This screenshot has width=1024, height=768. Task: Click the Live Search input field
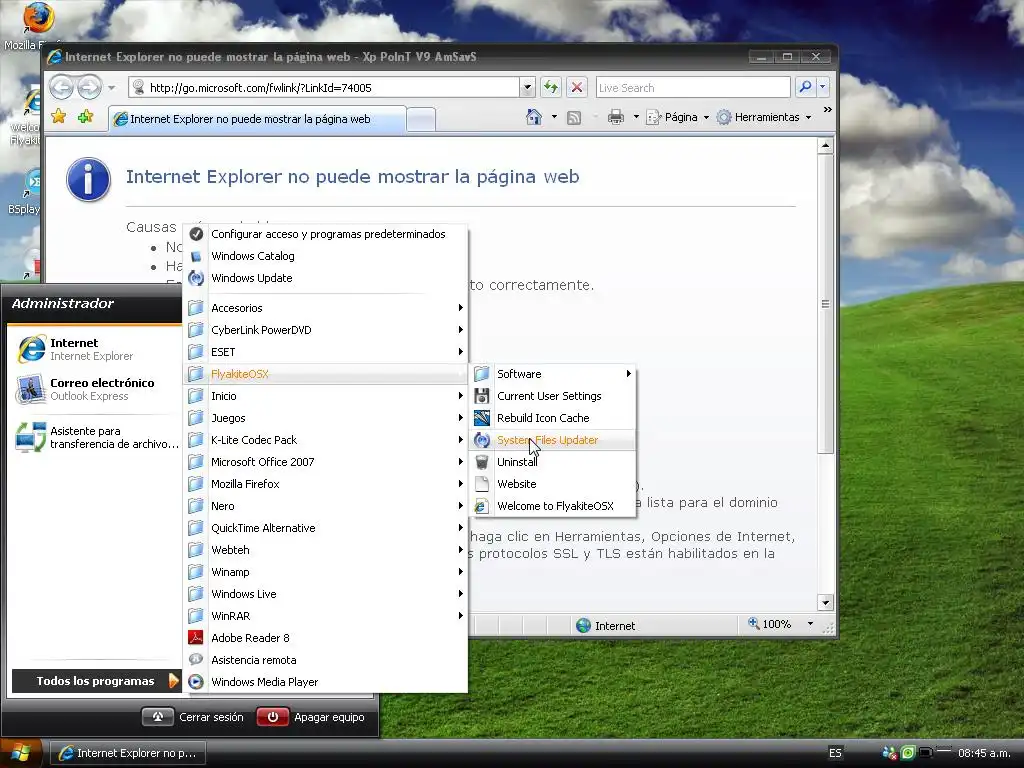coord(692,88)
